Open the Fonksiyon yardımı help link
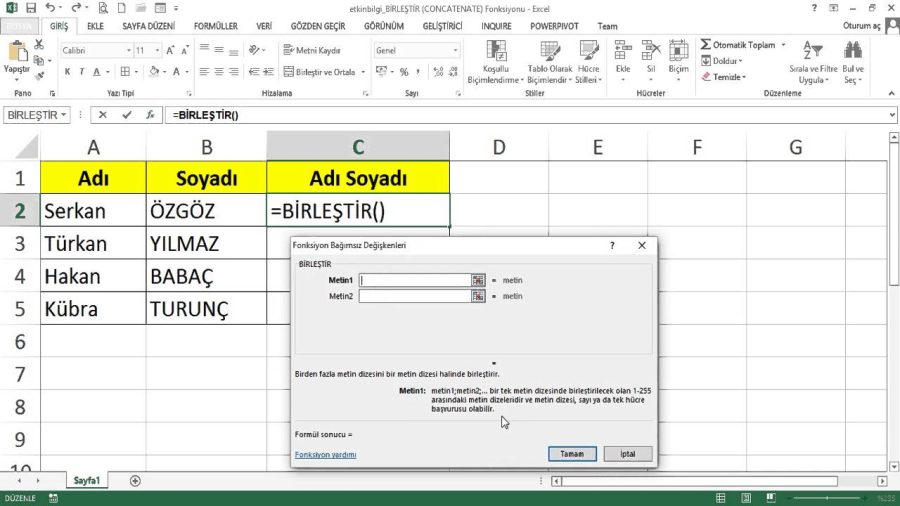Screen dimensions: 900x506 click(325, 454)
